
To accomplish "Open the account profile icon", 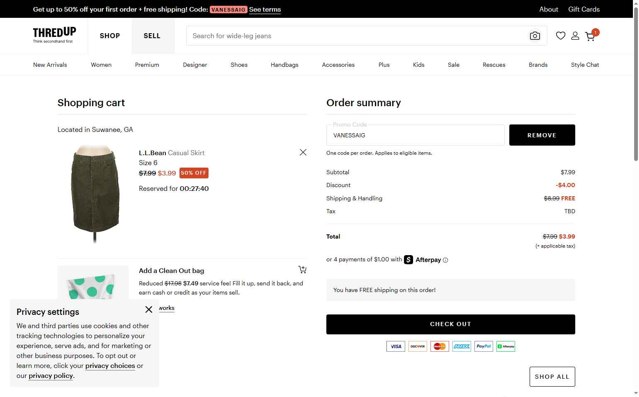I will click(x=575, y=36).
